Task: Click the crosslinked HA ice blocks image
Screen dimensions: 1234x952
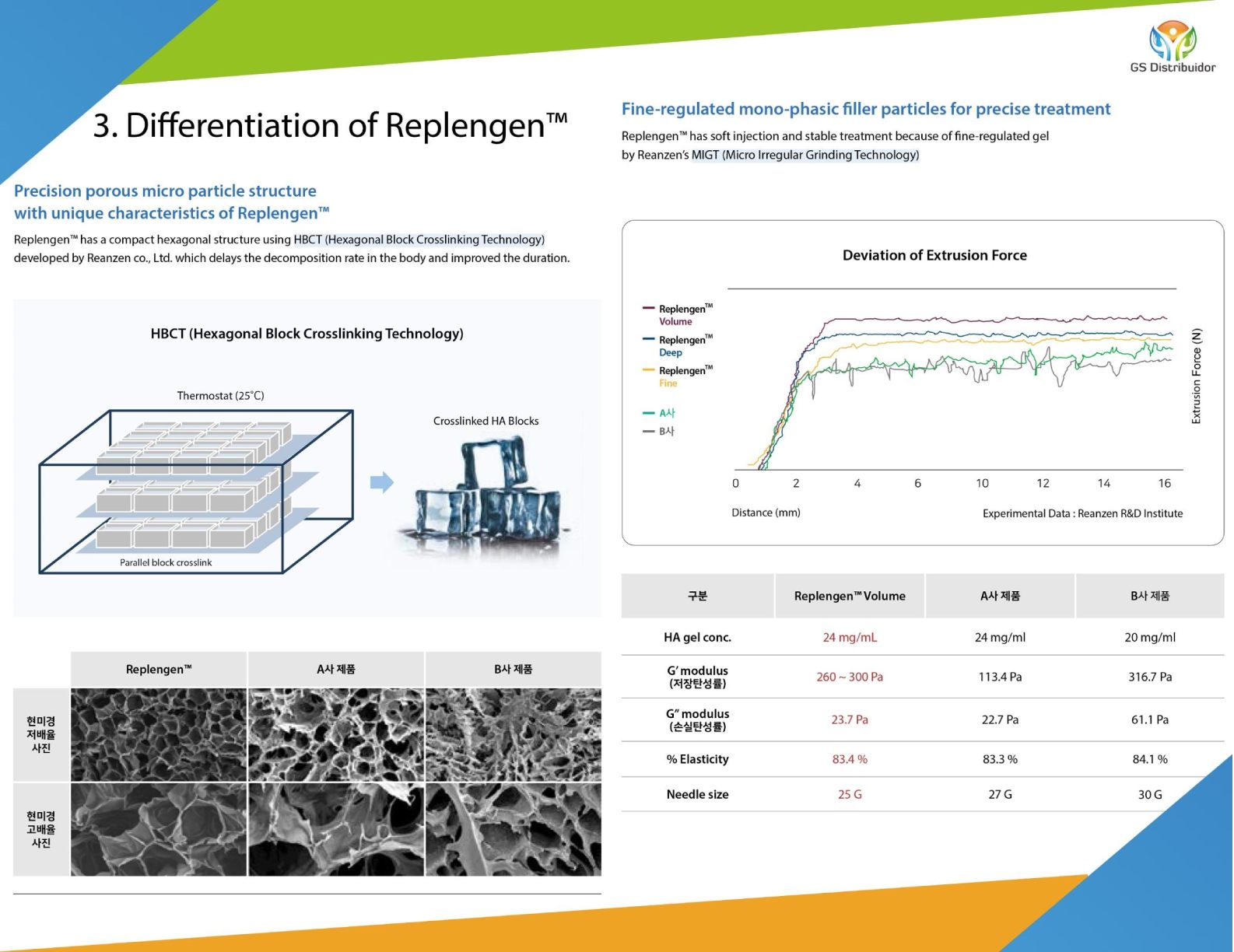Action: 488,495
